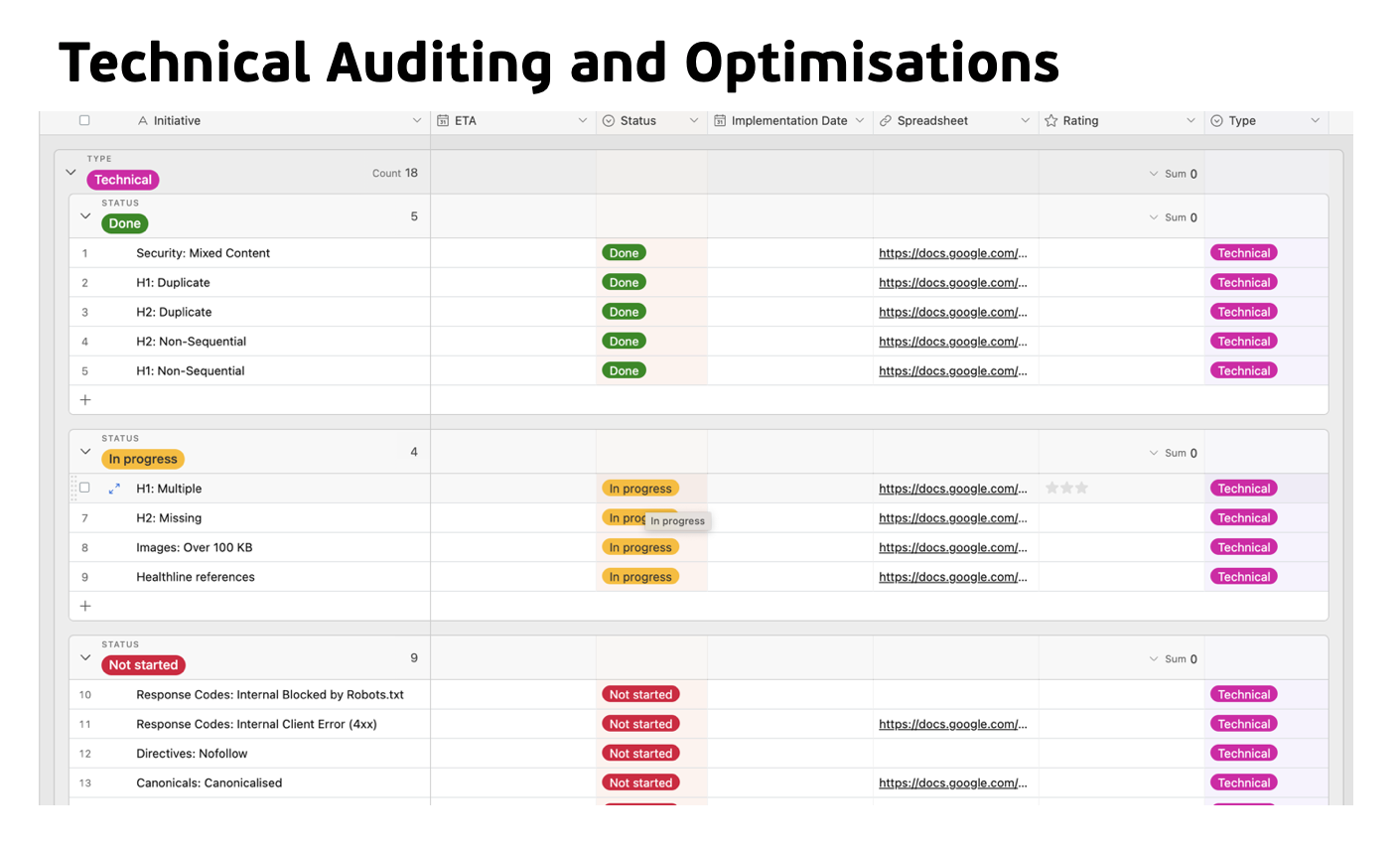The width and height of the screenshot is (1400, 850).
Task: Expand the H1: Multiple record
Action: (x=114, y=489)
